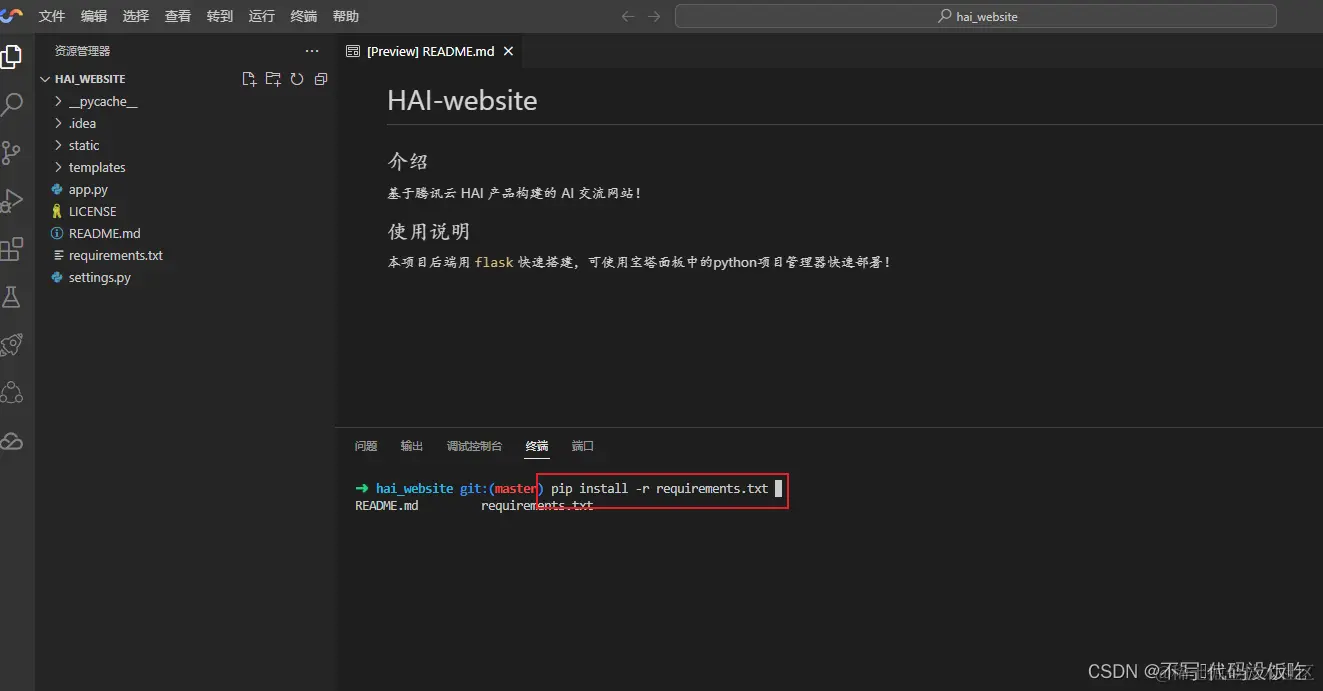This screenshot has width=1323, height=691.
Task: Open the 选择 menu
Action: [136, 16]
